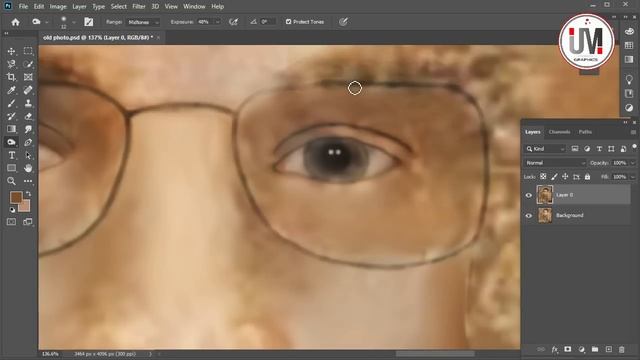Click the pressure-for-size icon
The height and width of the screenshot is (360, 640).
pos(343,22)
